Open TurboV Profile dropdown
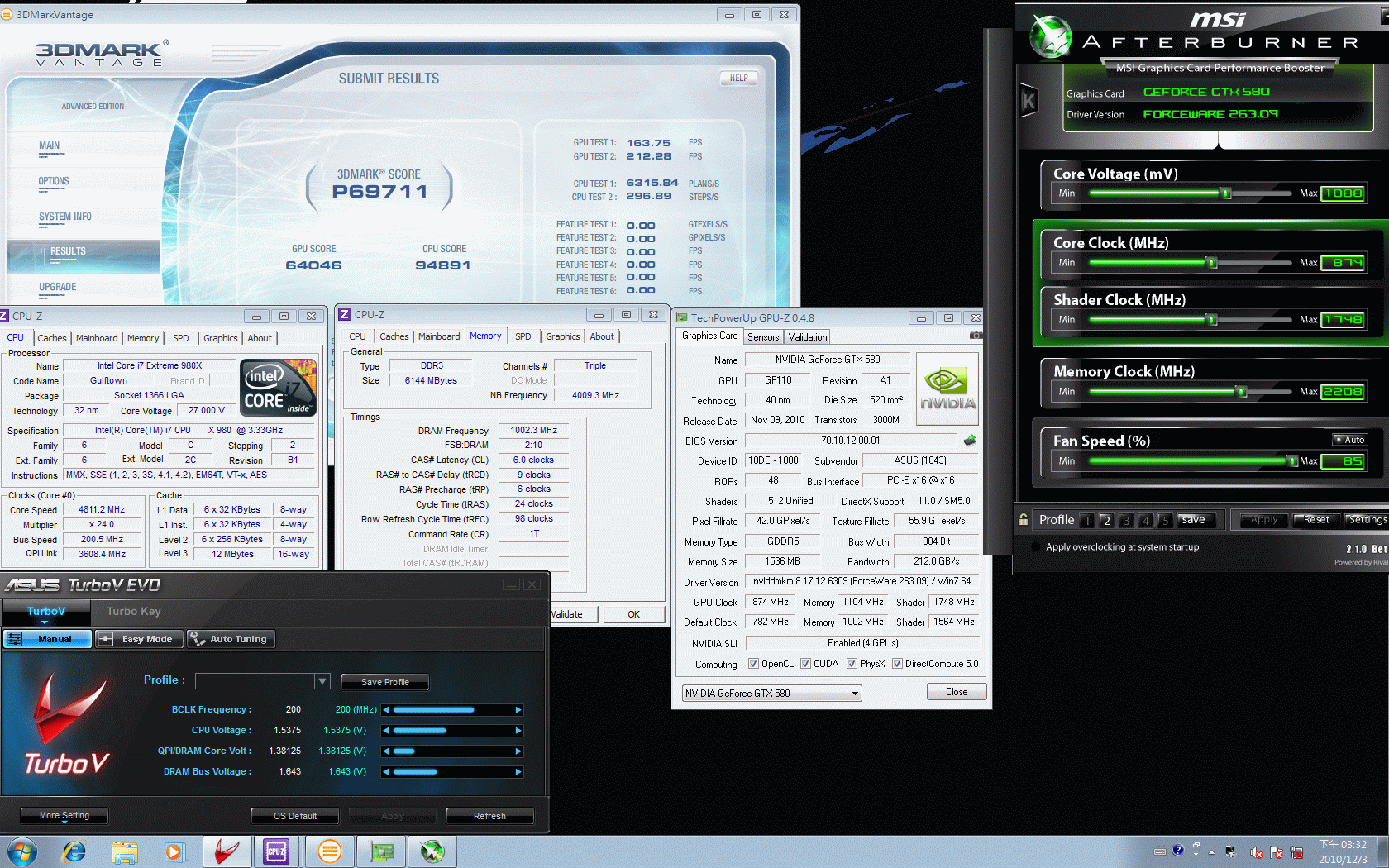This screenshot has width=1389, height=868. (x=322, y=681)
